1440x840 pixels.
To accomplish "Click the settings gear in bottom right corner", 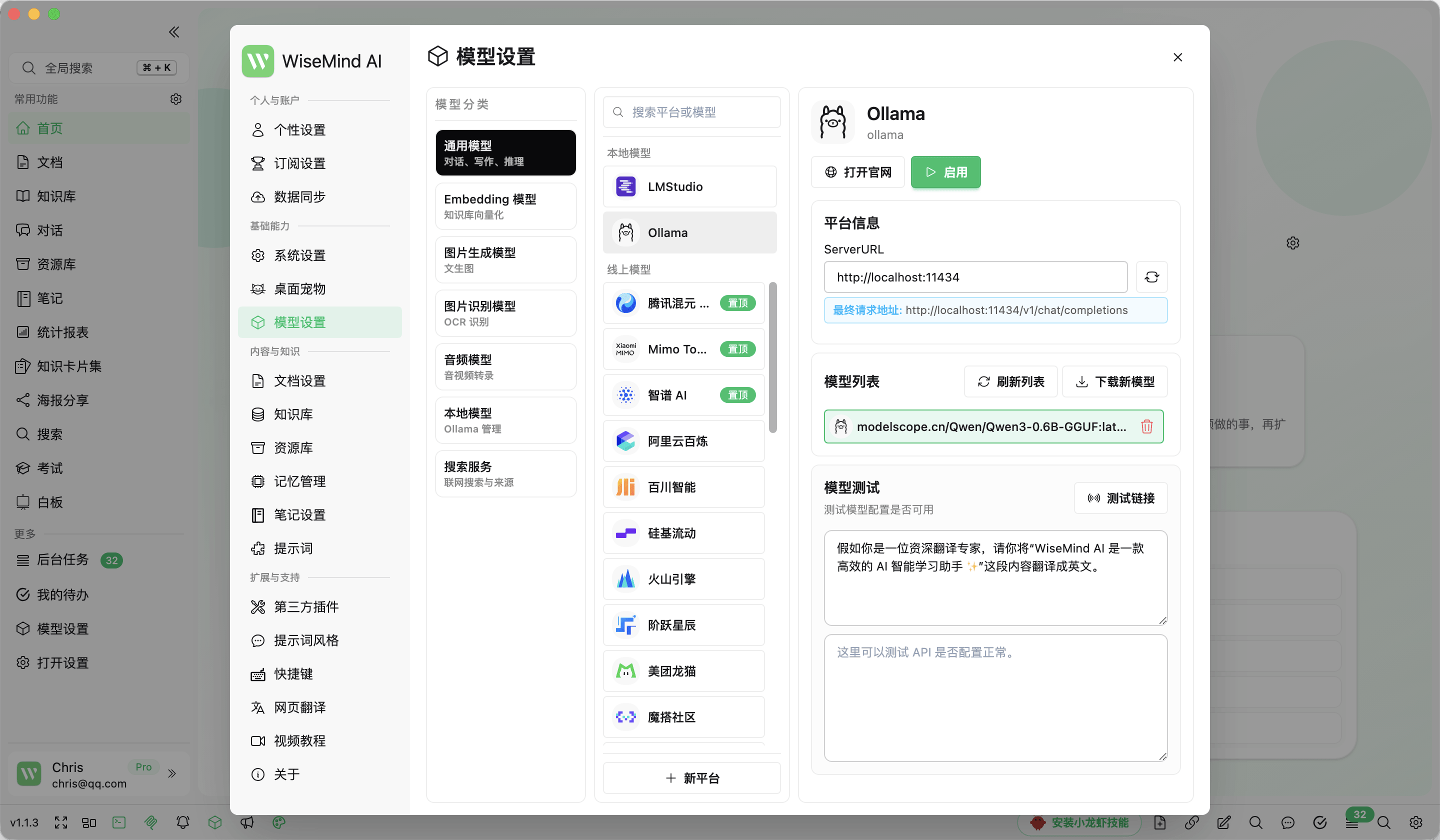I will click(1415, 822).
